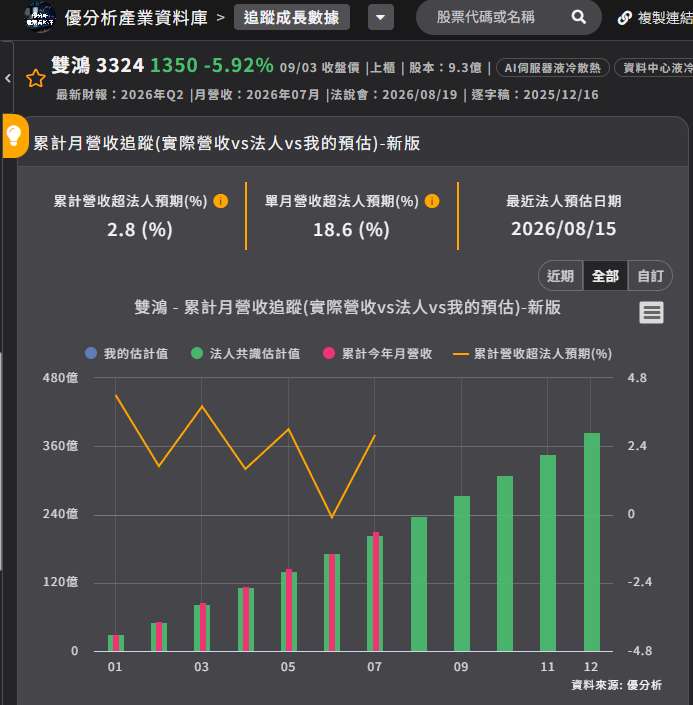Expand the 追蹤成長數據 selector
The height and width of the screenshot is (705, 693).
tap(291, 18)
